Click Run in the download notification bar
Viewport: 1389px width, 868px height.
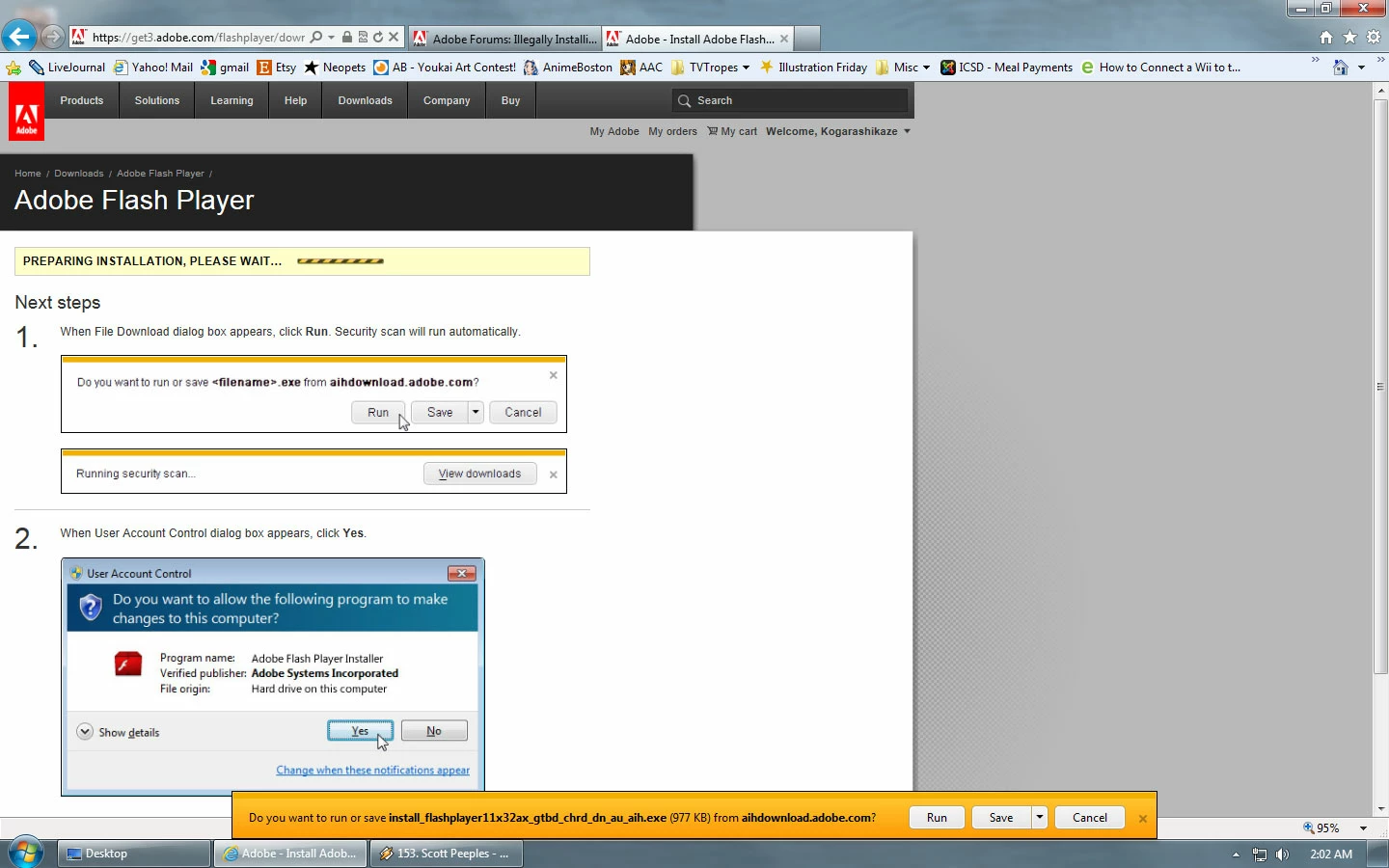pyautogui.click(x=937, y=818)
